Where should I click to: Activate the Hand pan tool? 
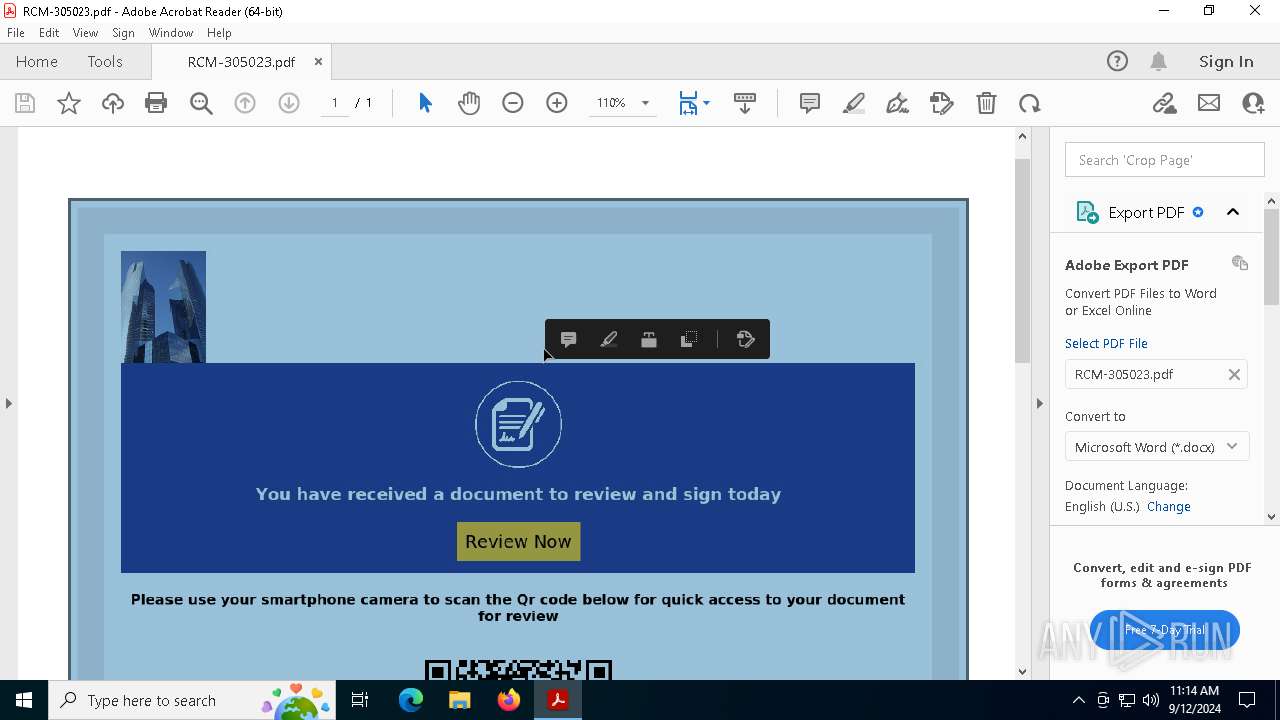(469, 103)
